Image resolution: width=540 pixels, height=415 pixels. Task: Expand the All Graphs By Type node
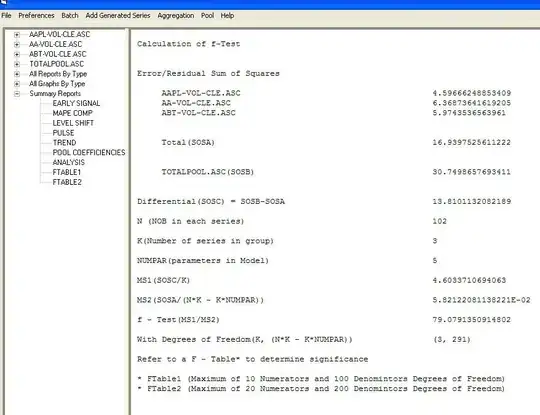tap(17, 84)
